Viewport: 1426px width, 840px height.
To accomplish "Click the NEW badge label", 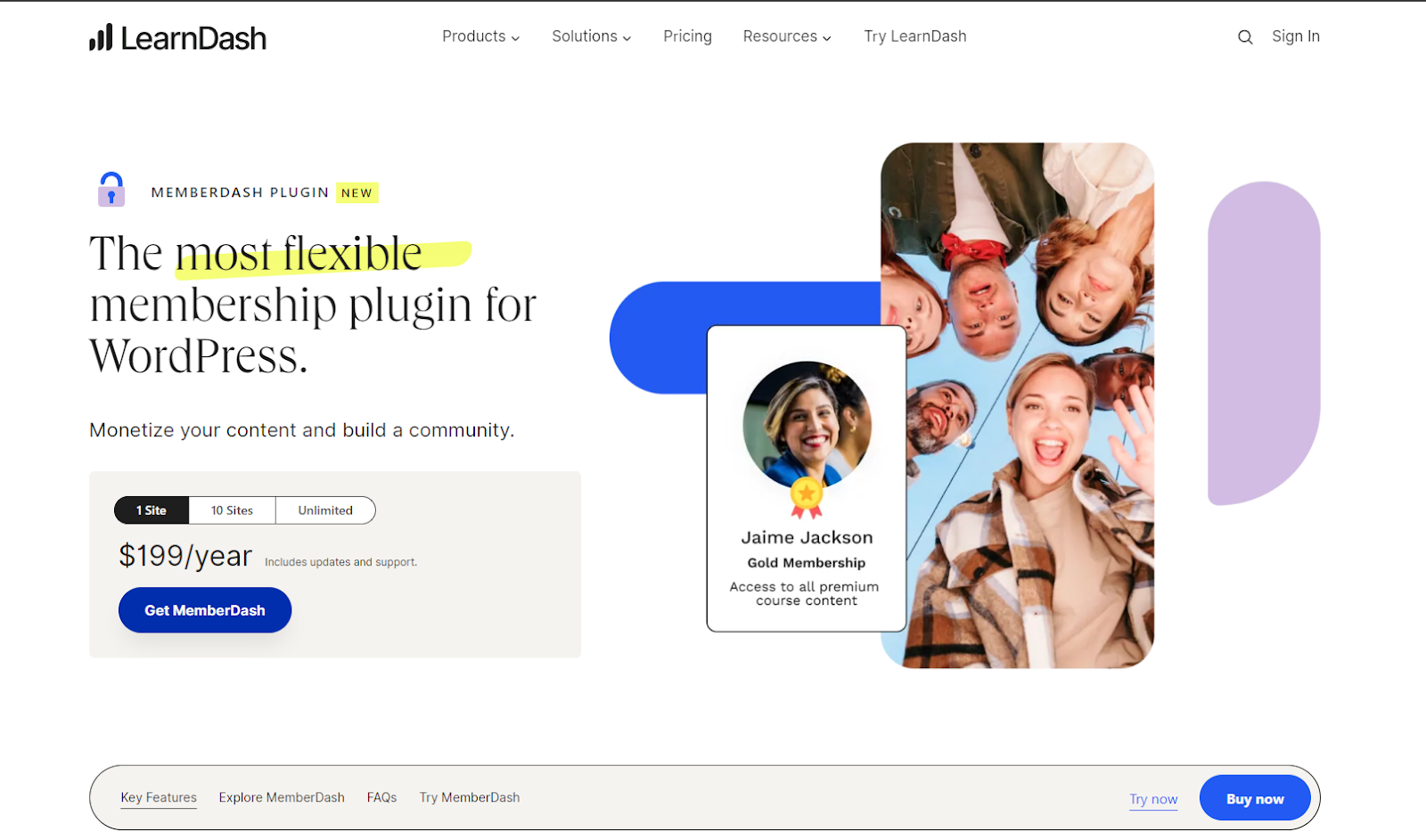I will [x=356, y=192].
